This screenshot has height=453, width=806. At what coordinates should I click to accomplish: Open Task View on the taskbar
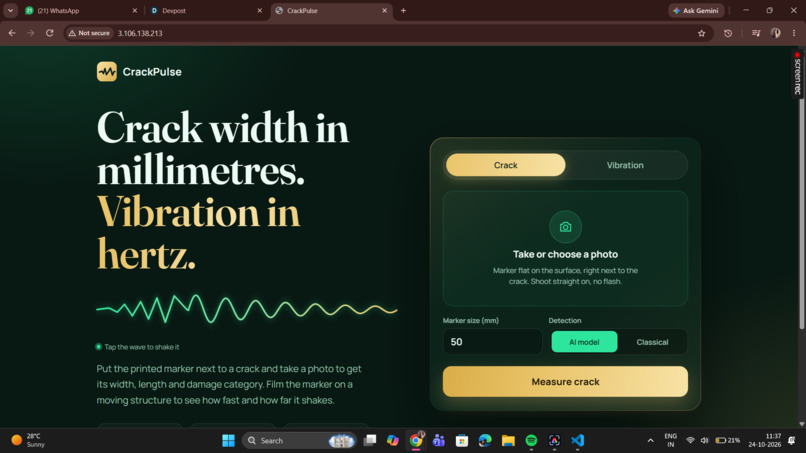click(x=370, y=441)
